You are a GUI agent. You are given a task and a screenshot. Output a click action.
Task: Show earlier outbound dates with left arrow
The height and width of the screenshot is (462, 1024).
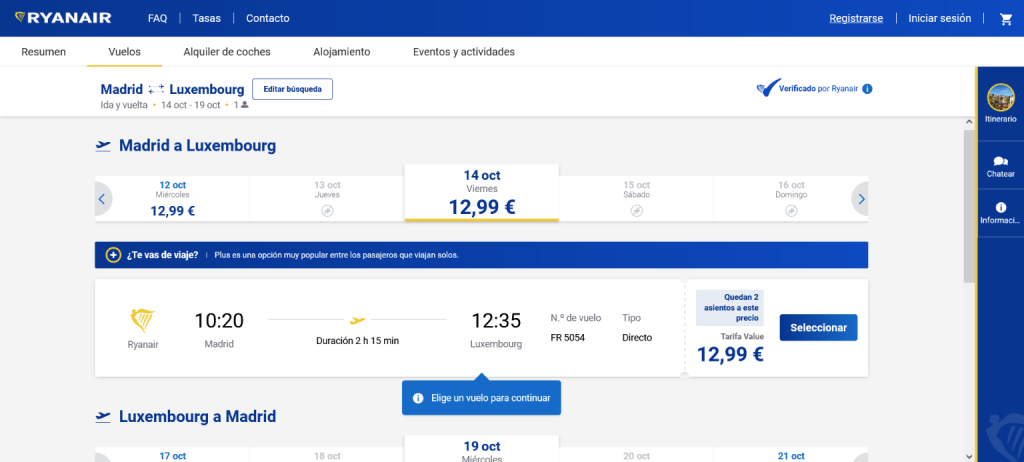click(103, 199)
